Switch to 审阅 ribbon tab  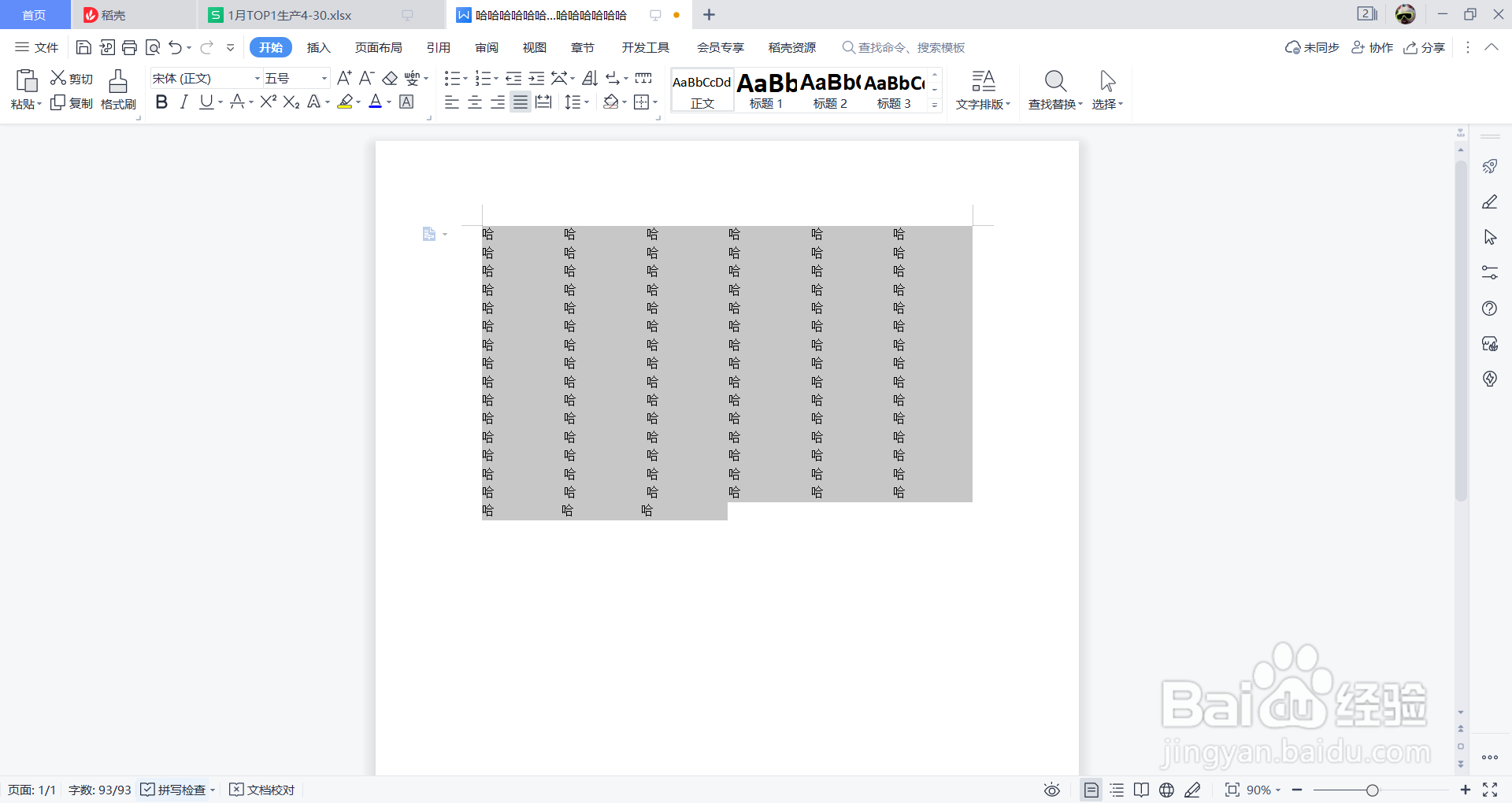(487, 47)
